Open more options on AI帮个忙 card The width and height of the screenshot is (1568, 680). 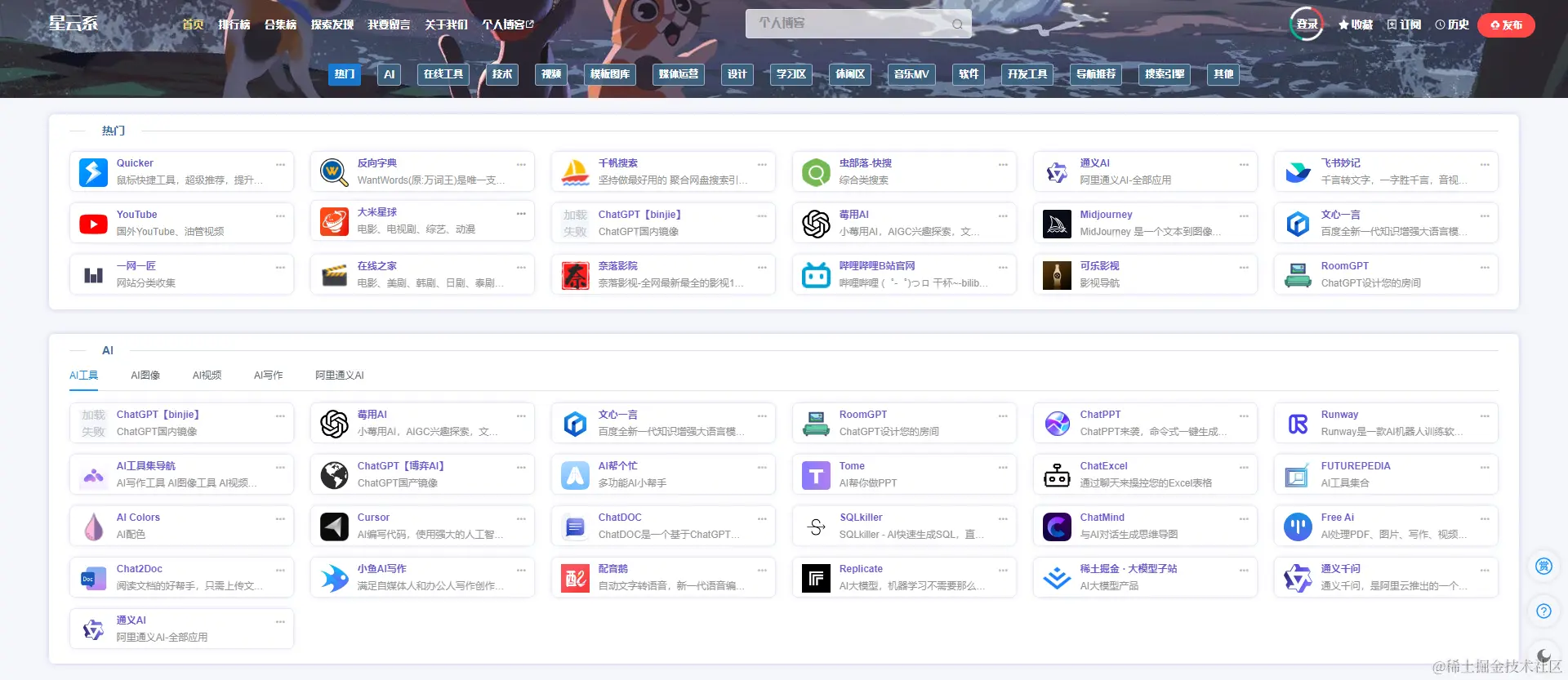coord(762,467)
